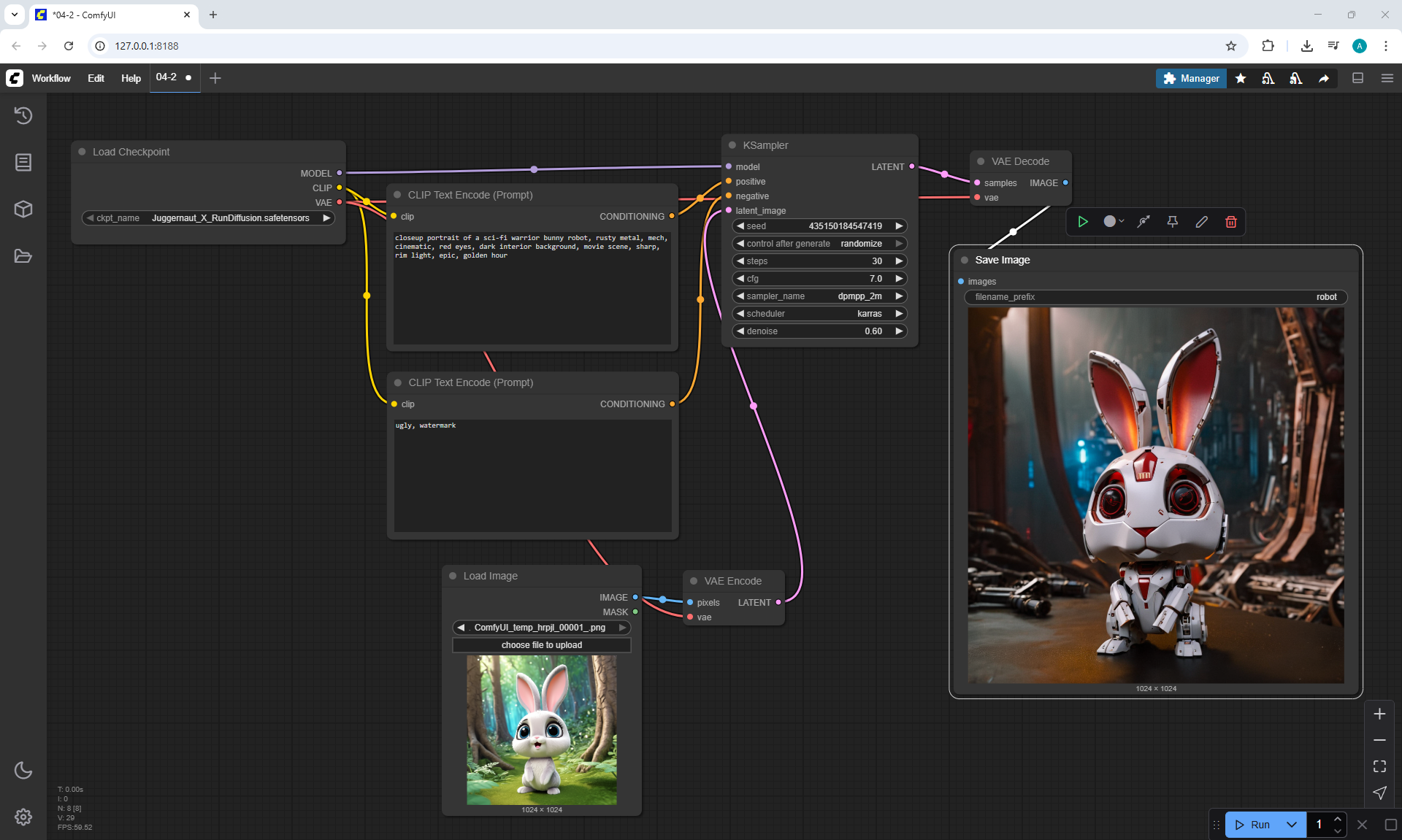1402x840 pixels.
Task: Click the fit view icon in canvas controls
Action: click(1379, 766)
